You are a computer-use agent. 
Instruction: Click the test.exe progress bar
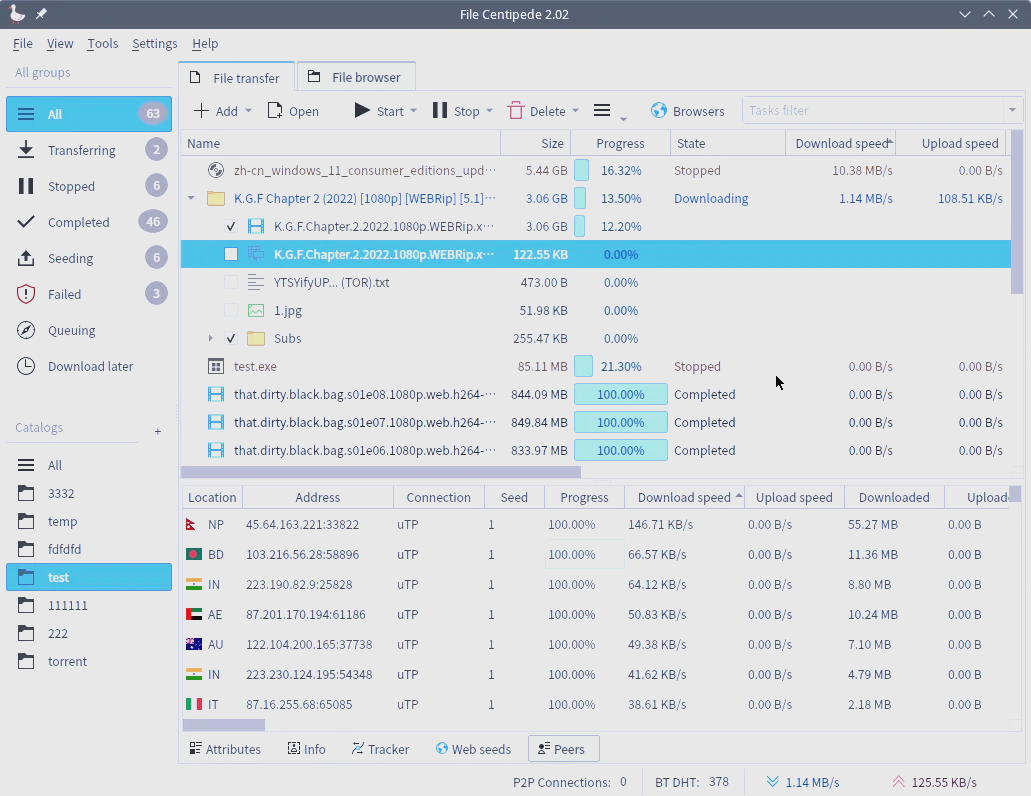[620, 366]
